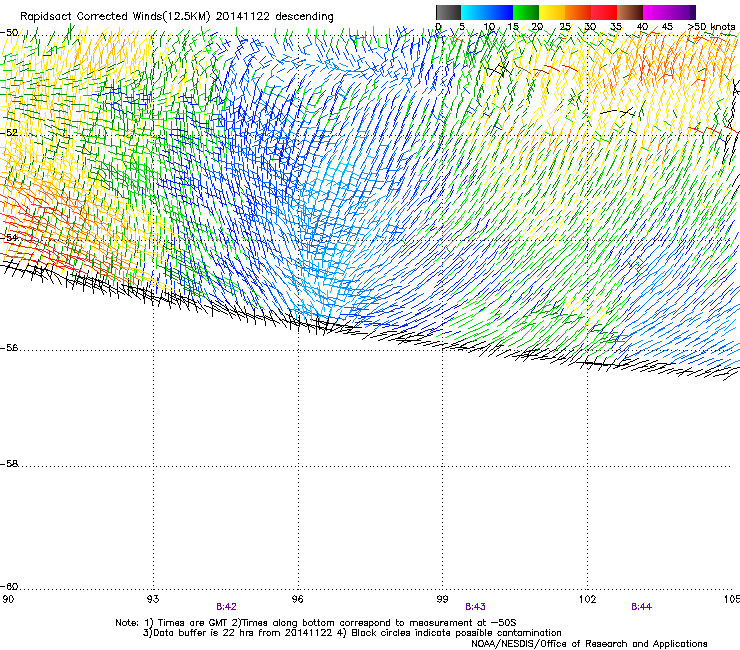Click the time label 'B:44'
Screen dimensions: 740x650
[x=641, y=607]
